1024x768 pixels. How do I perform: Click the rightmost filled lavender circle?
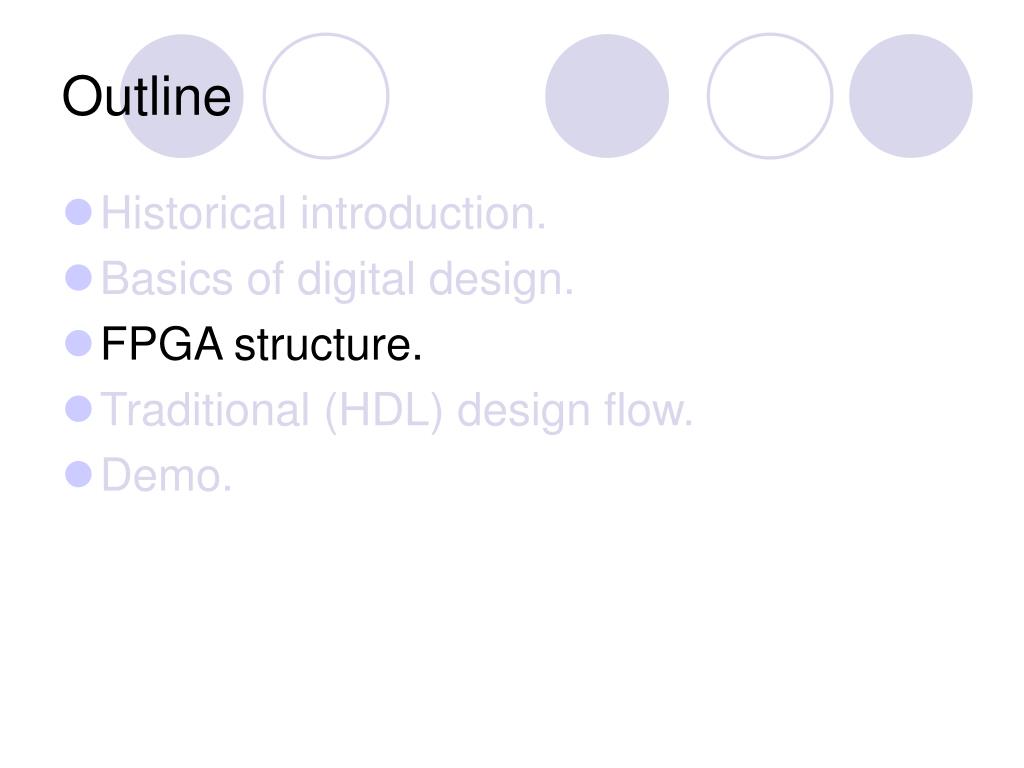(x=910, y=96)
